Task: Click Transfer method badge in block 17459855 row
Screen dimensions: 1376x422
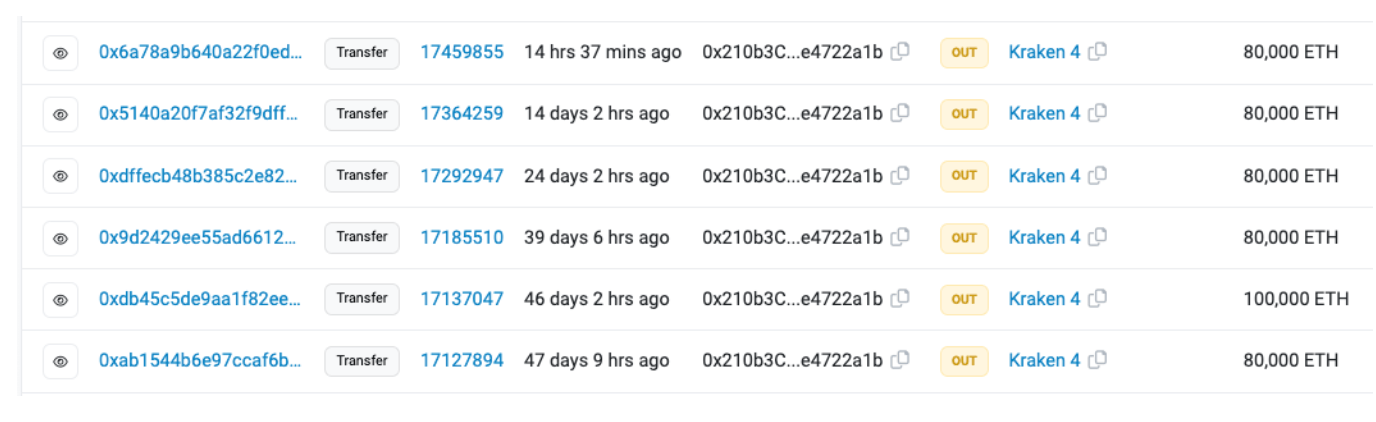Action: pos(362,53)
